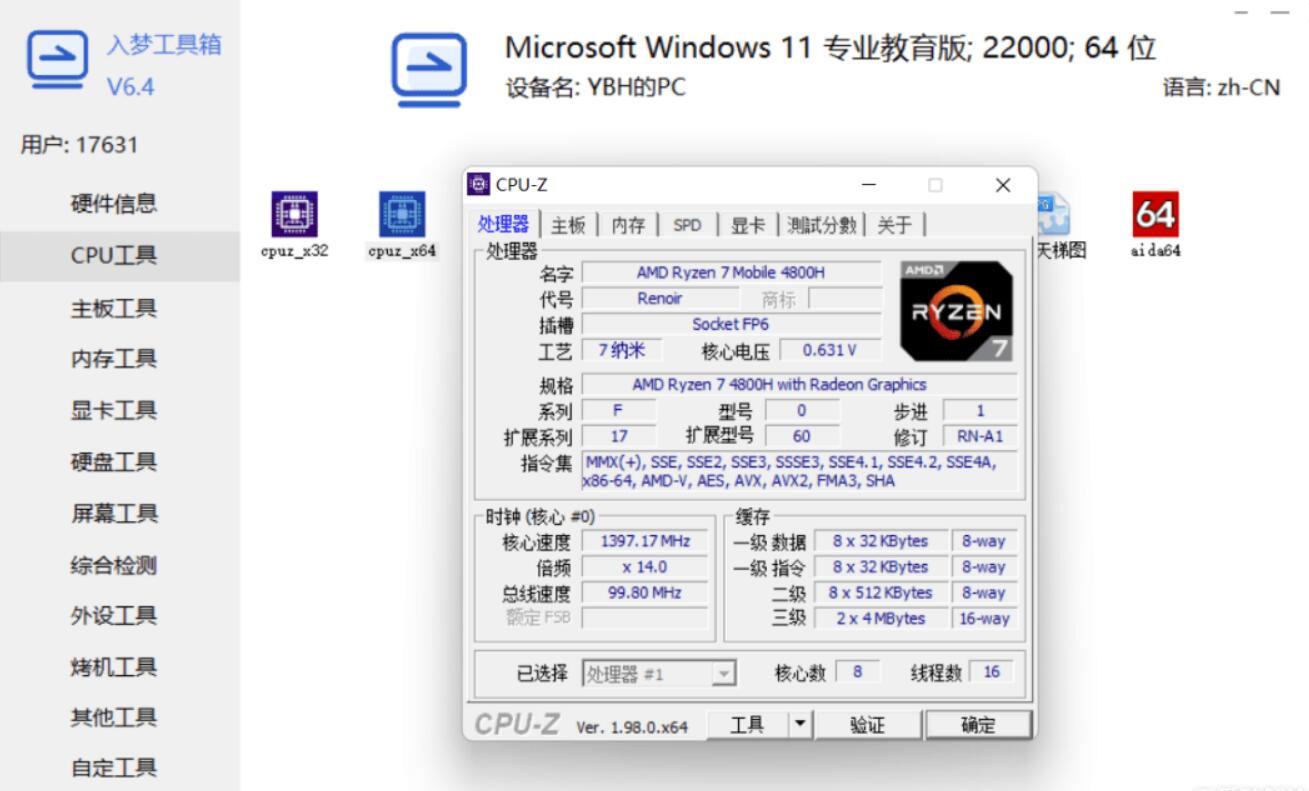Switch to the 关于 tab in CPU-Z
Image resolution: width=1309 pixels, height=791 pixels.
click(x=895, y=225)
